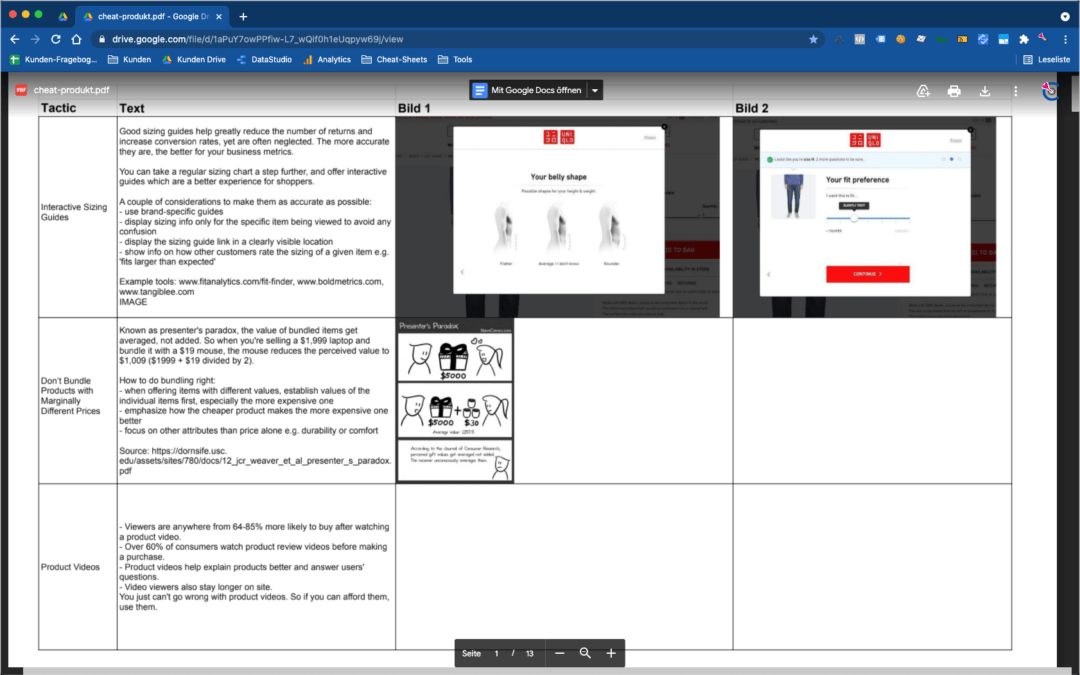Screen dimensions: 1080x675
Task: Open the browser home page
Action: [x=75, y=38]
